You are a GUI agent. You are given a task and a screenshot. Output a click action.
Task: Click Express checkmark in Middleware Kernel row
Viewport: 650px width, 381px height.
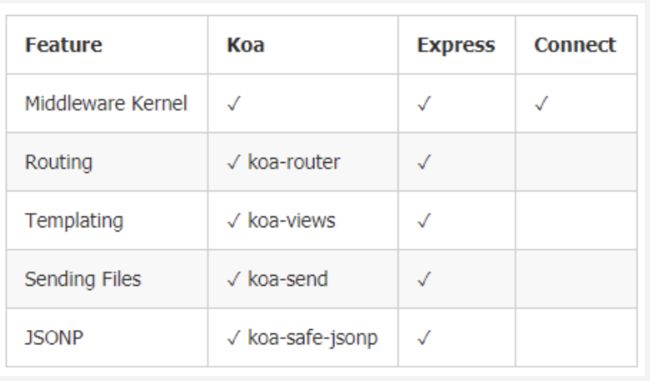[424, 103]
